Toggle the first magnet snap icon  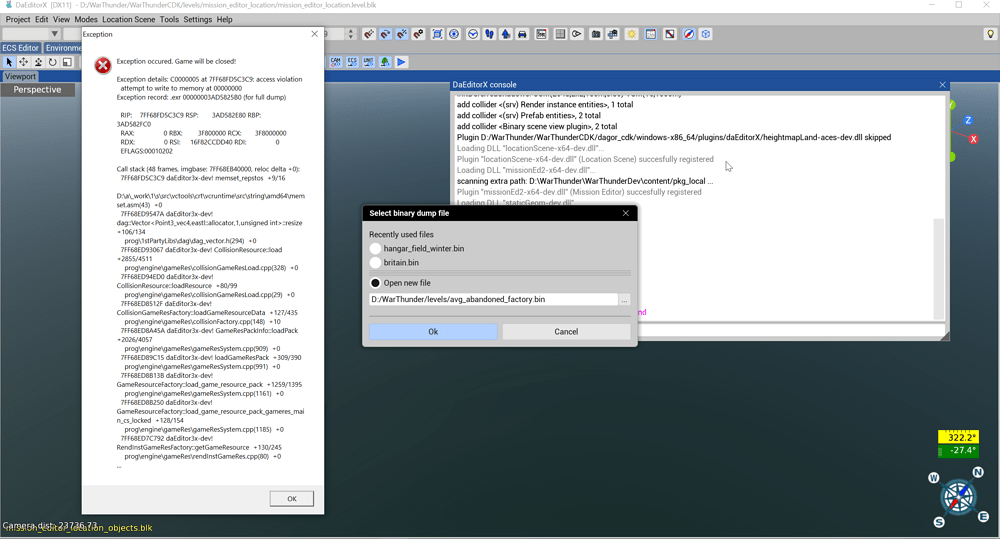pyautogui.click(x=369, y=34)
